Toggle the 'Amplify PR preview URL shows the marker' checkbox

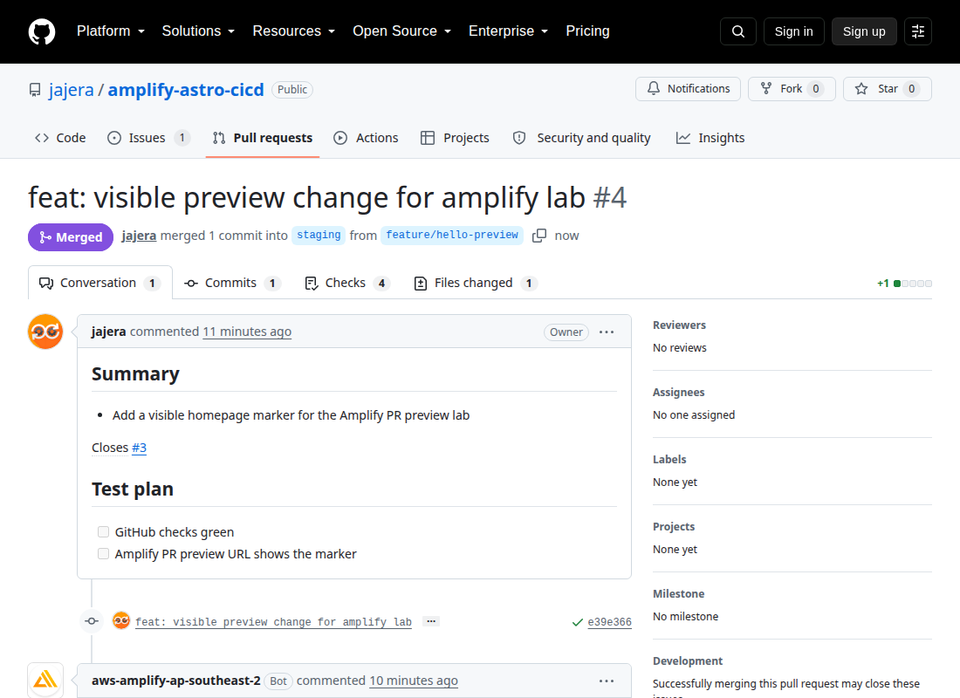click(103, 554)
